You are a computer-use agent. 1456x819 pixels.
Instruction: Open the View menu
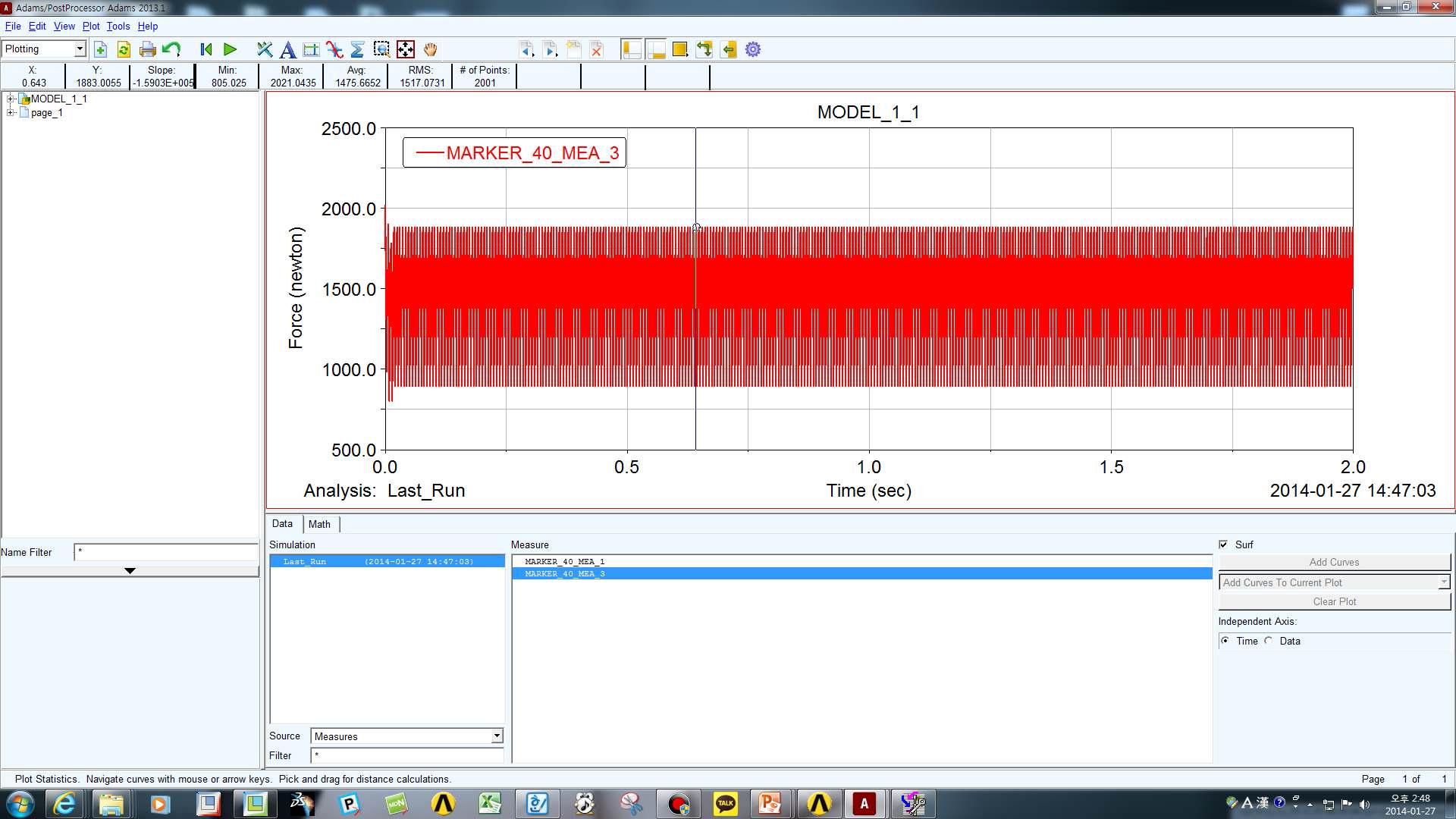click(x=64, y=26)
